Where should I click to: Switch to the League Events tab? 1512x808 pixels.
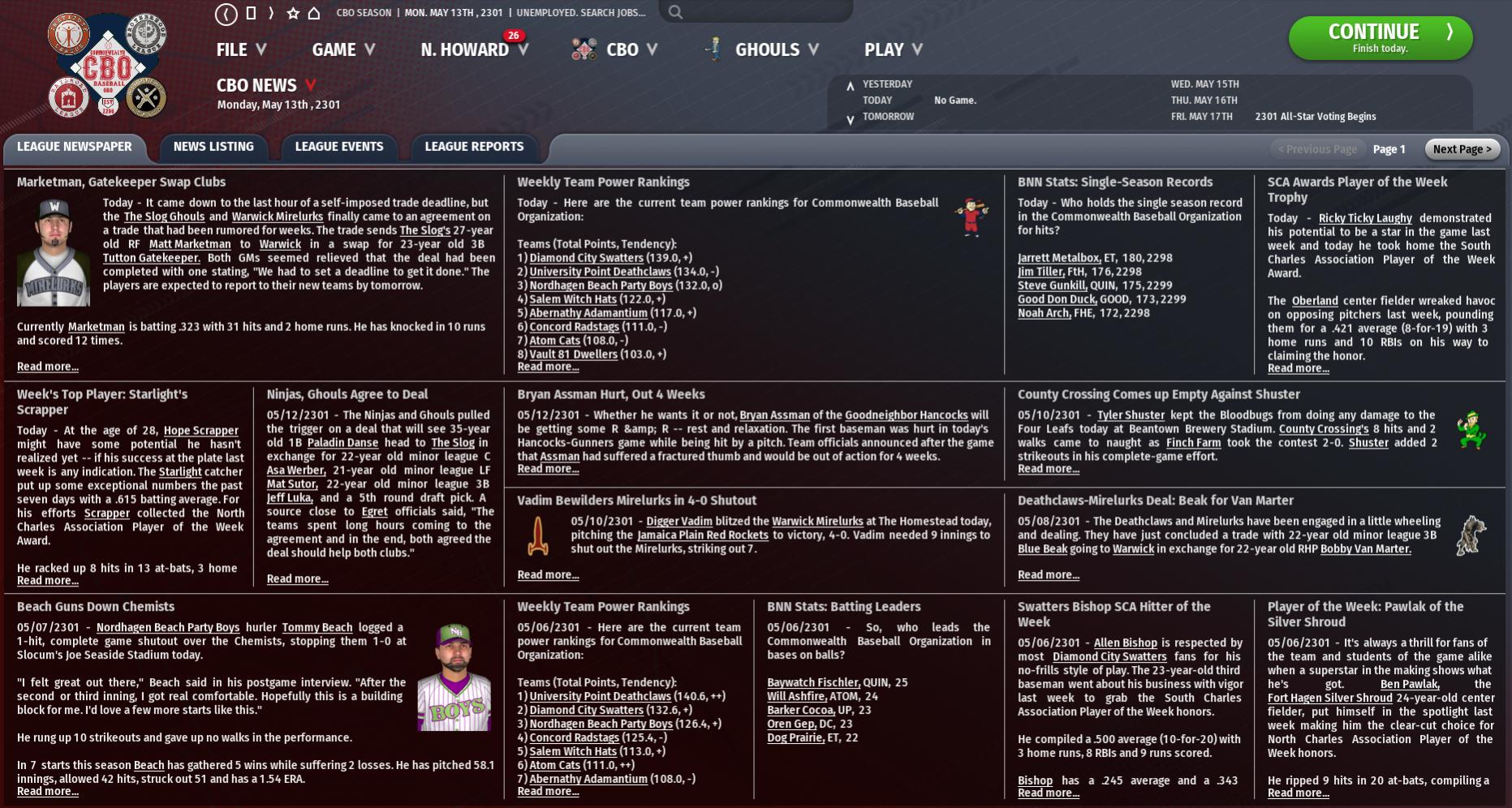(x=338, y=147)
